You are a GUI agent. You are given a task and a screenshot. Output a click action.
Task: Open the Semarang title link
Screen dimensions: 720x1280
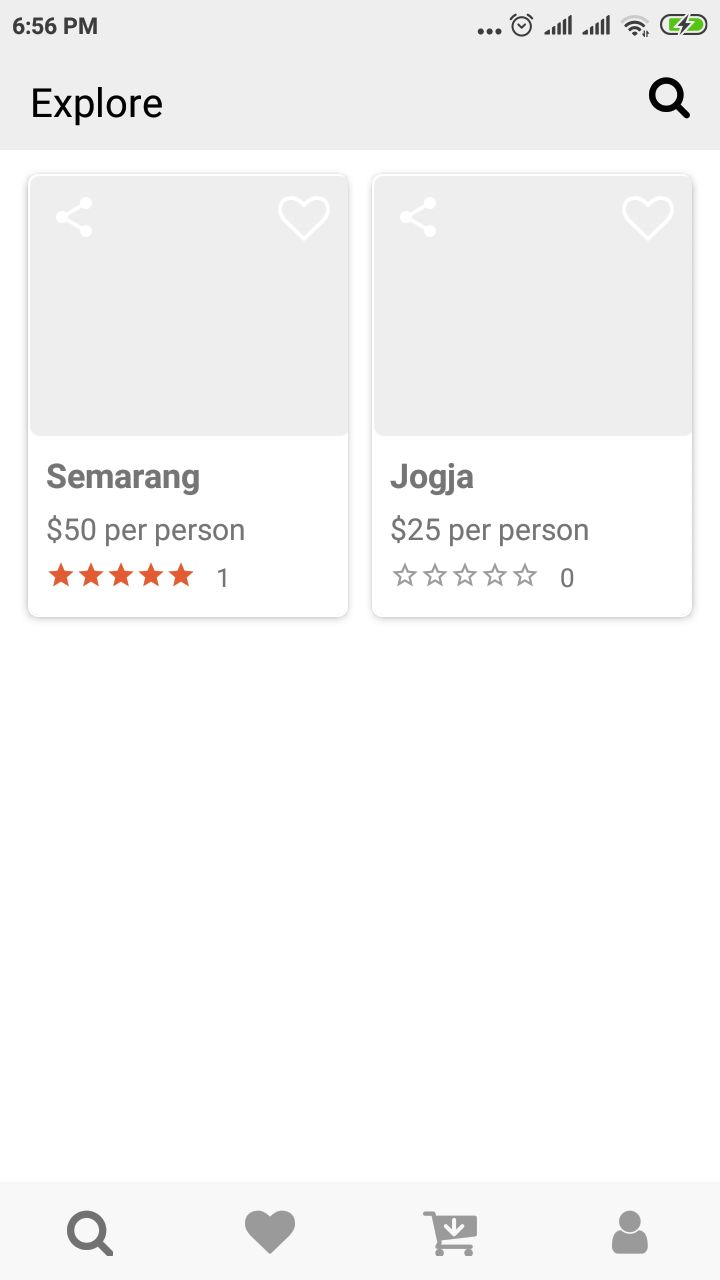click(123, 477)
